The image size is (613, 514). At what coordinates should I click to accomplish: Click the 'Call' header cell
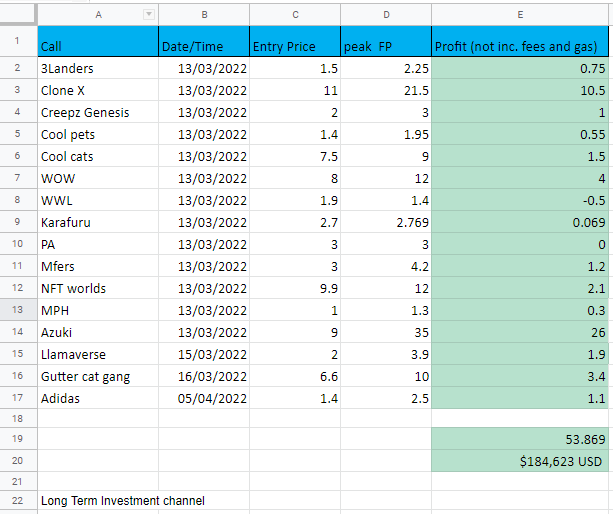(98, 41)
